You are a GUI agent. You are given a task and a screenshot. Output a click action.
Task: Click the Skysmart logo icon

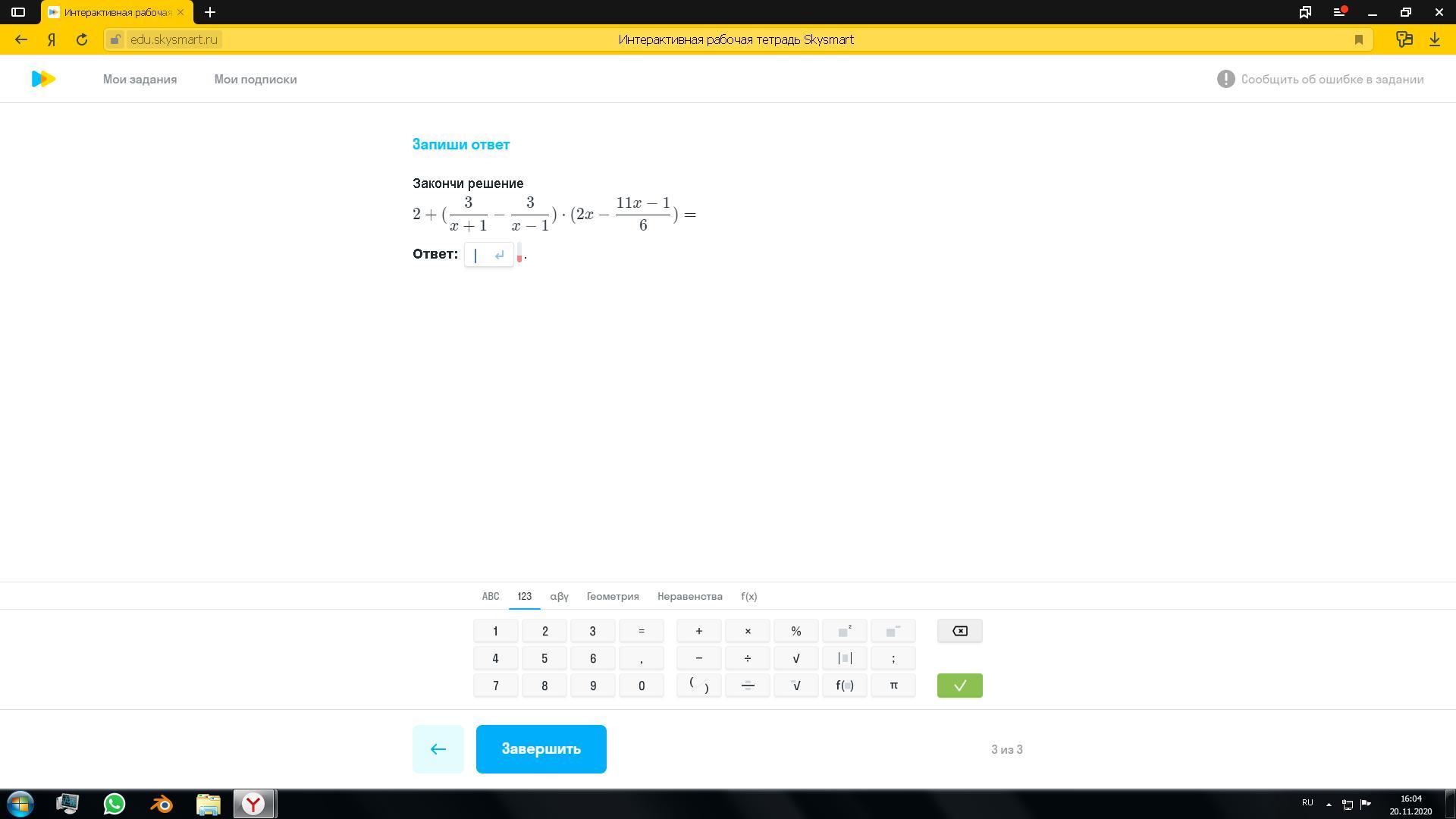pyautogui.click(x=43, y=79)
